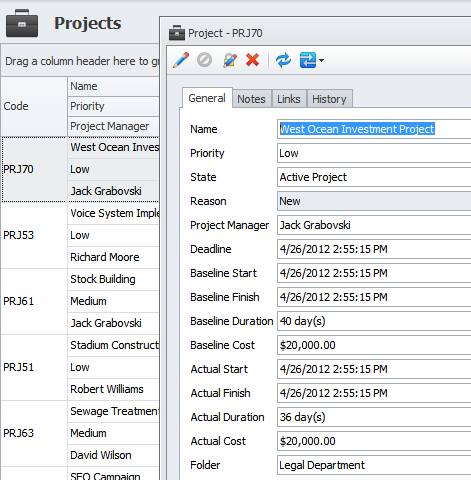Click Low priority cell of PRJ51

(x=113, y=367)
